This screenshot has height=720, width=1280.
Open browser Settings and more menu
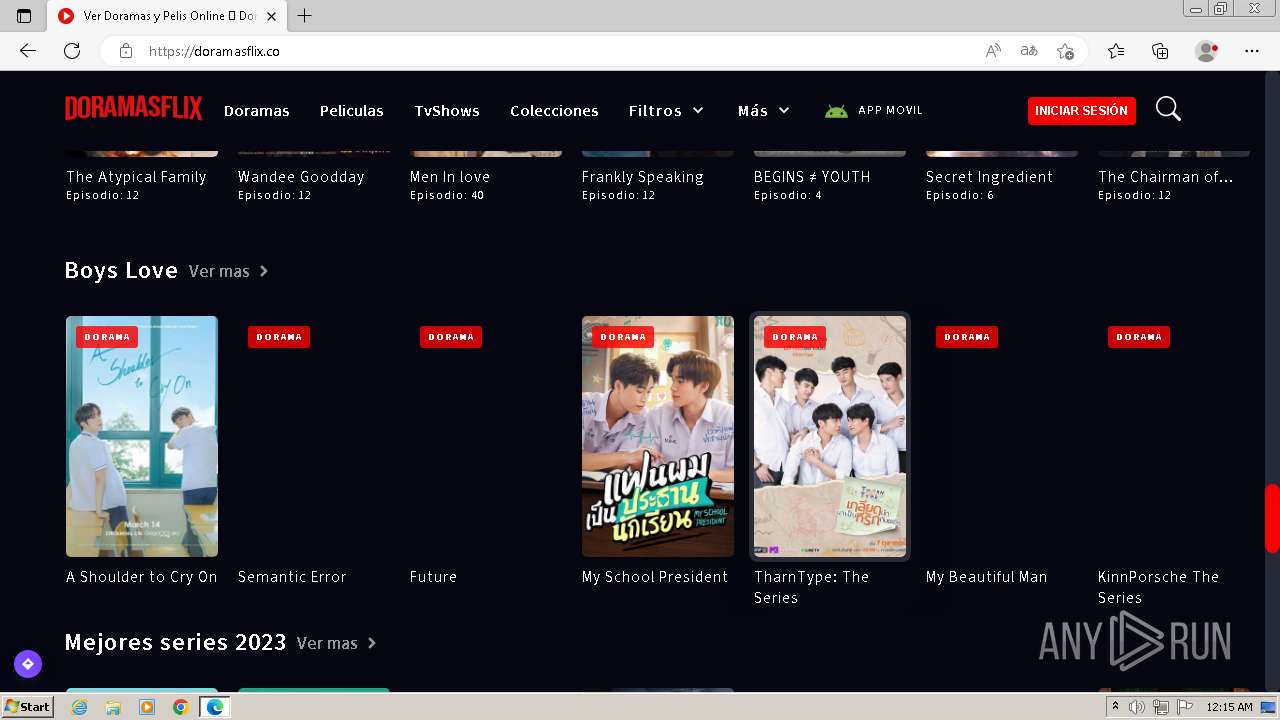tap(1252, 51)
